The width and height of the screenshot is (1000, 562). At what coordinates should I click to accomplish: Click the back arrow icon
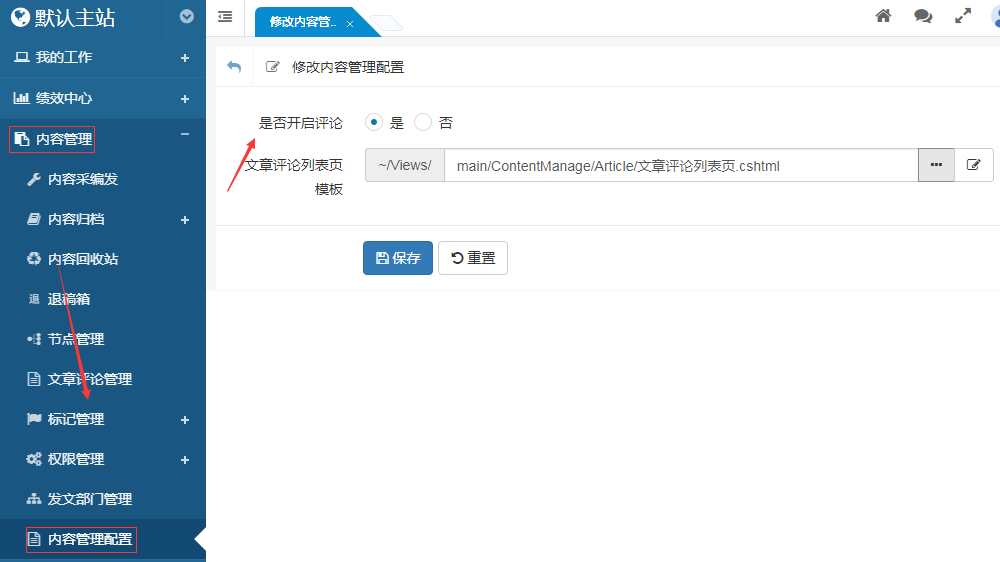(x=234, y=67)
